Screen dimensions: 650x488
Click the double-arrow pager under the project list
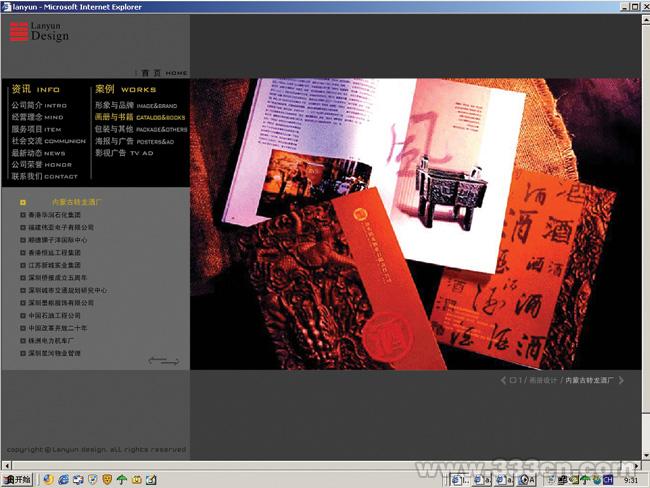[164, 361]
